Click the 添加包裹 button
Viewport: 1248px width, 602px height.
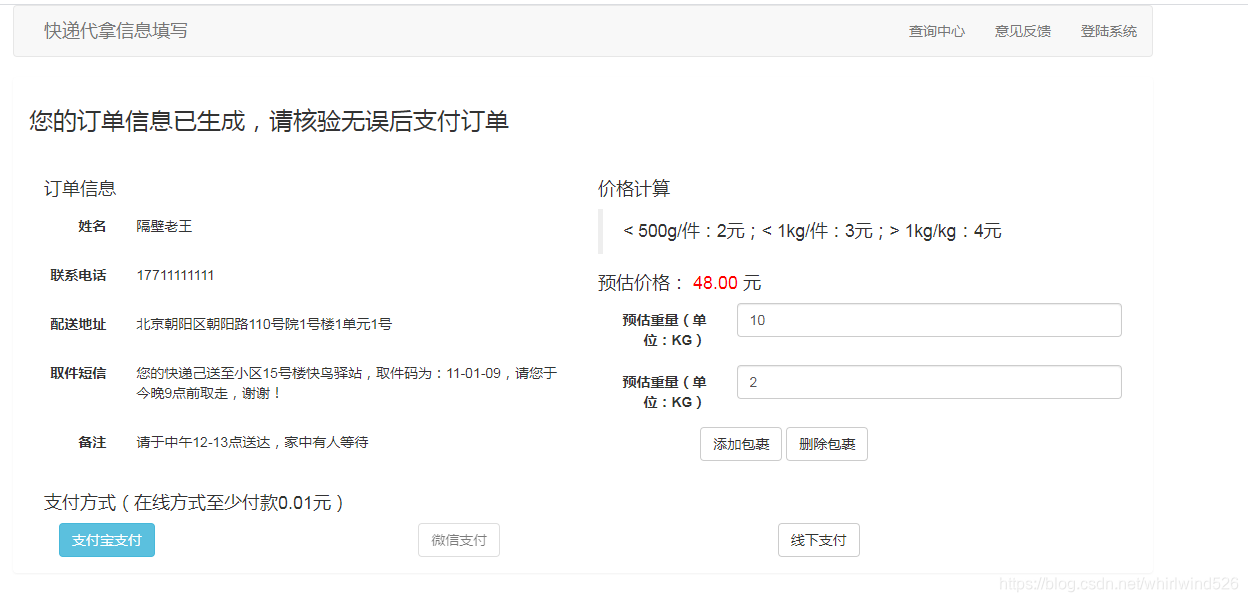[x=741, y=444]
